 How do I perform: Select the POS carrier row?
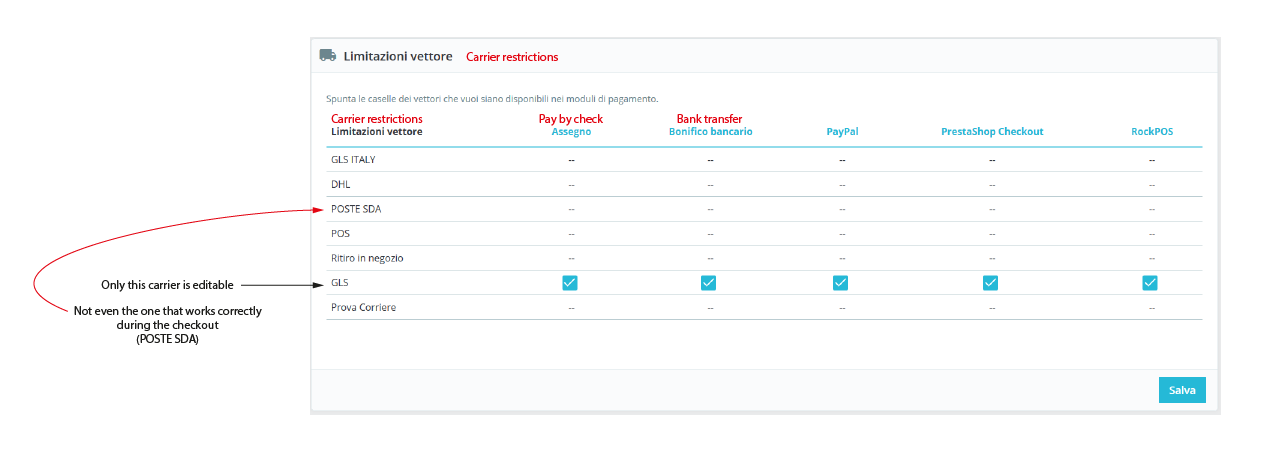pyautogui.click(x=340, y=234)
